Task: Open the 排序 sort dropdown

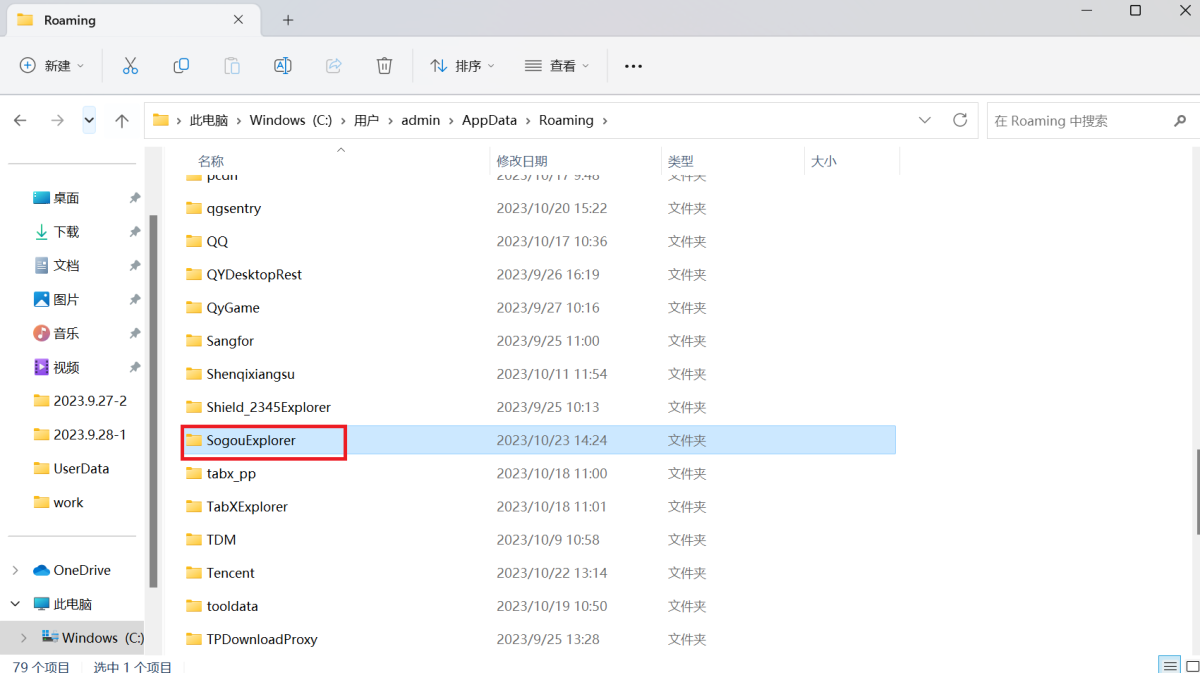Action: pos(462,66)
